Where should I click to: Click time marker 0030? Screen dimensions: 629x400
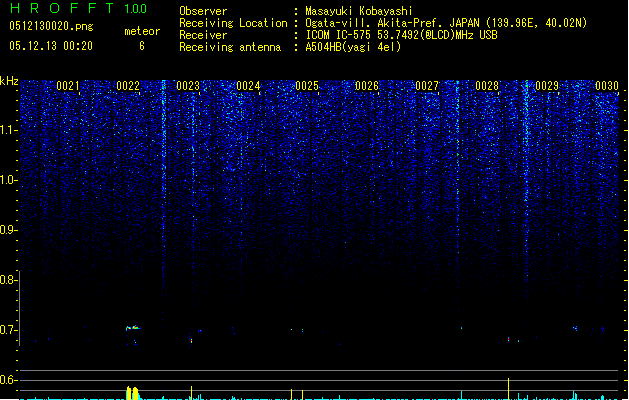coord(607,86)
